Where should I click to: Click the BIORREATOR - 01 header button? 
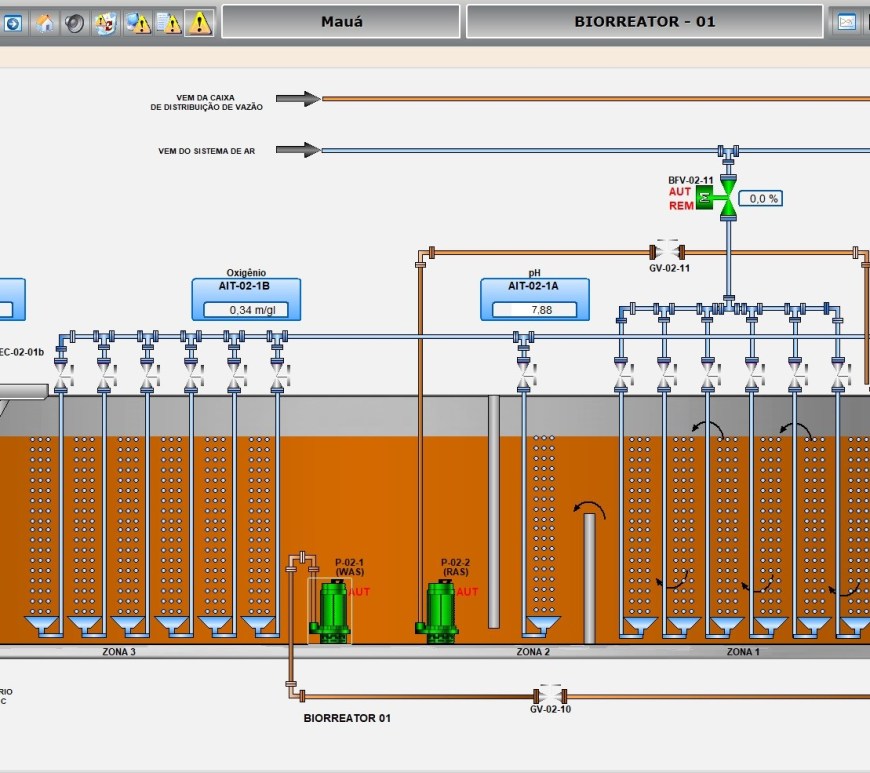tap(644, 21)
